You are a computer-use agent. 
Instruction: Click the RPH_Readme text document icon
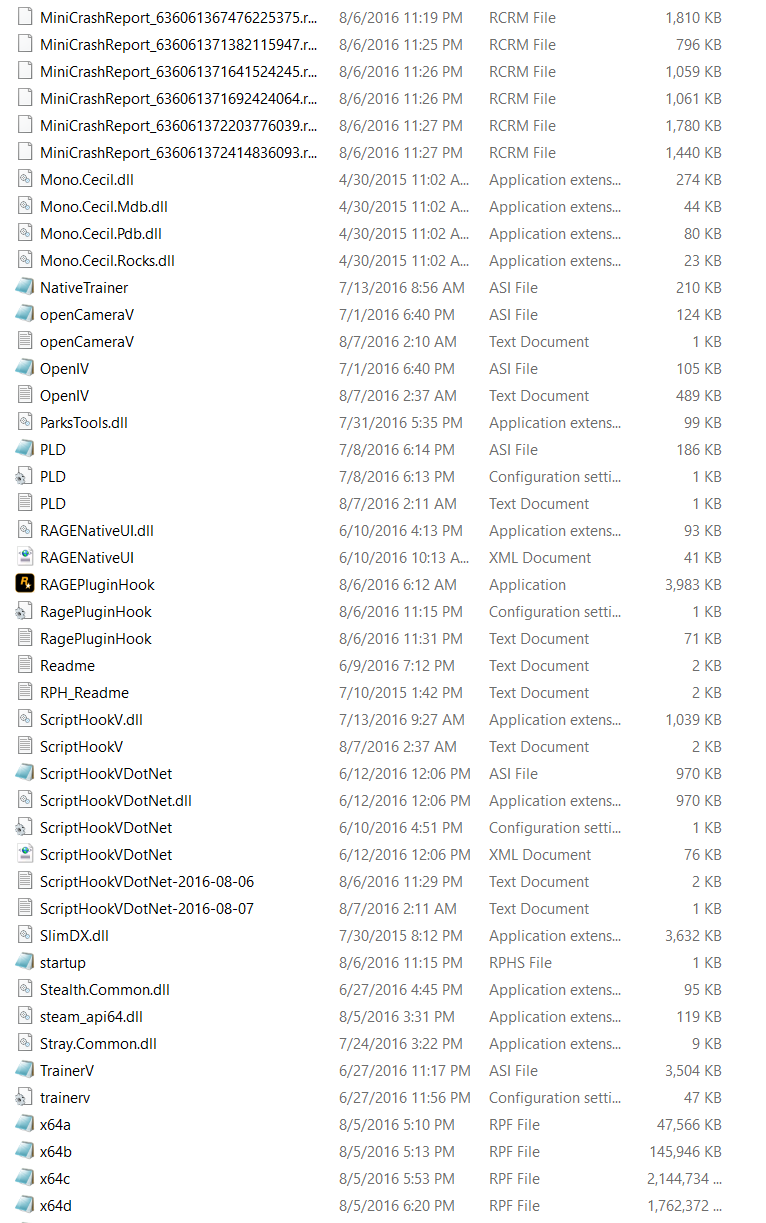[25, 692]
